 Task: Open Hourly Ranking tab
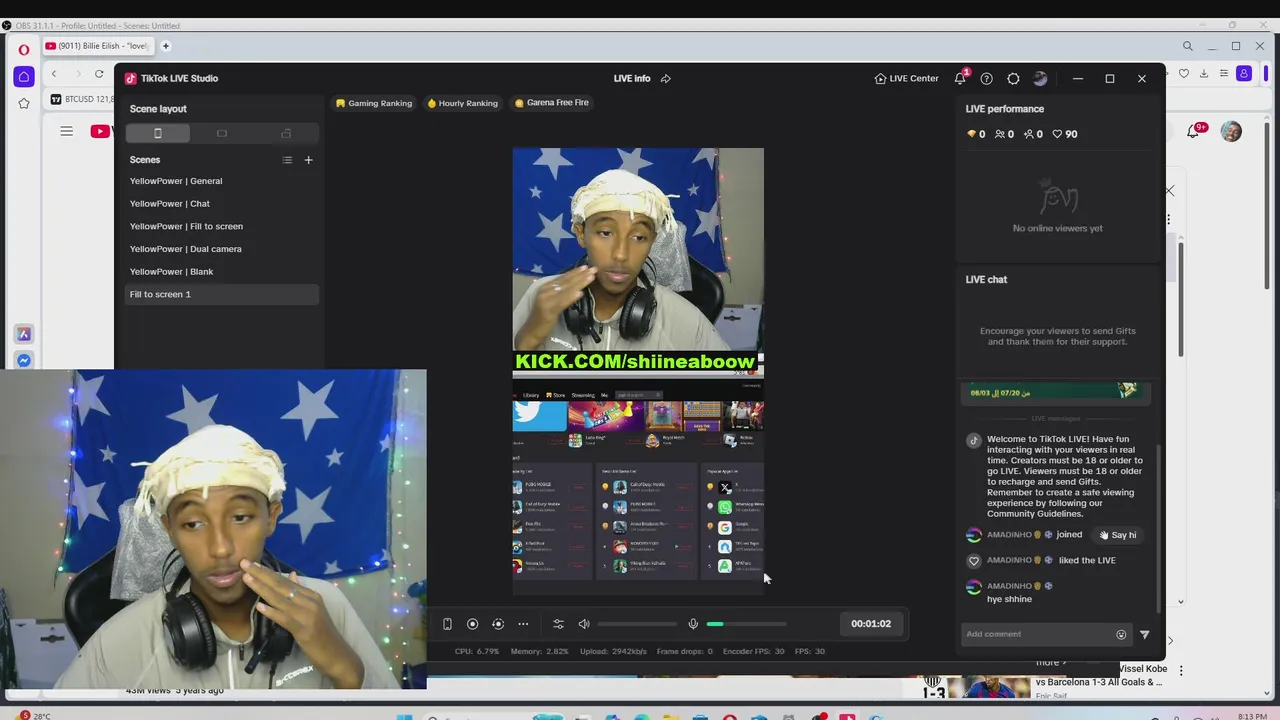462,103
